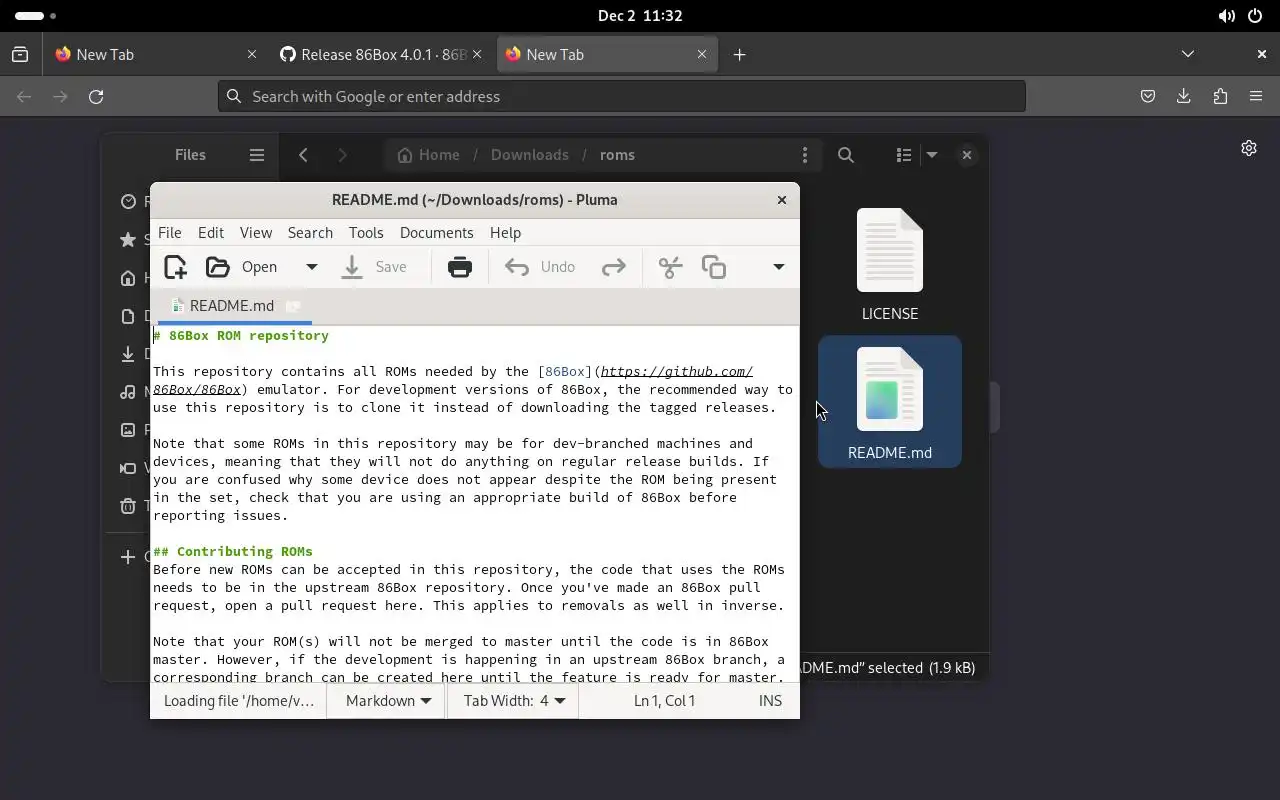
Task: Open the Firefox downloads panel
Action: [x=1184, y=96]
